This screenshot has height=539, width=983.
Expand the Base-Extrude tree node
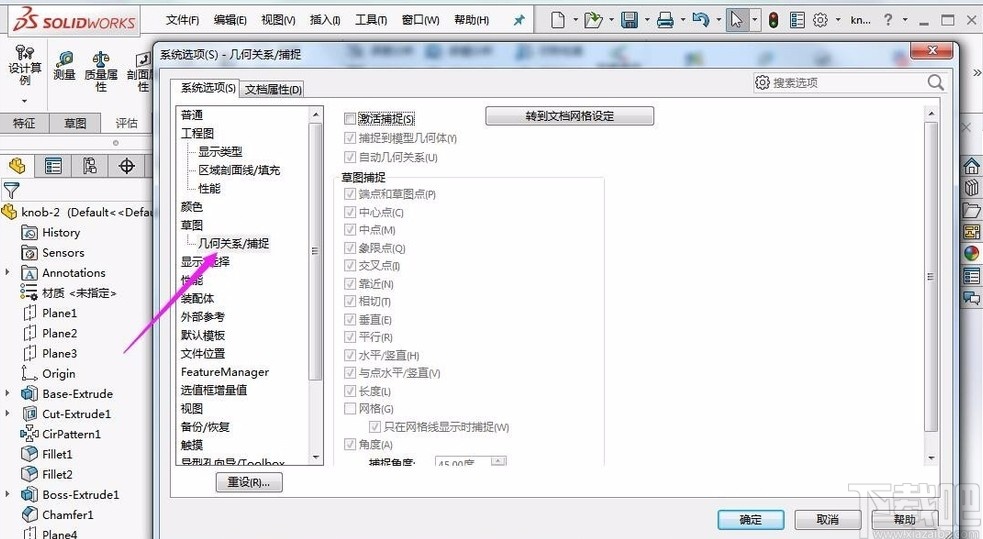click(8, 393)
